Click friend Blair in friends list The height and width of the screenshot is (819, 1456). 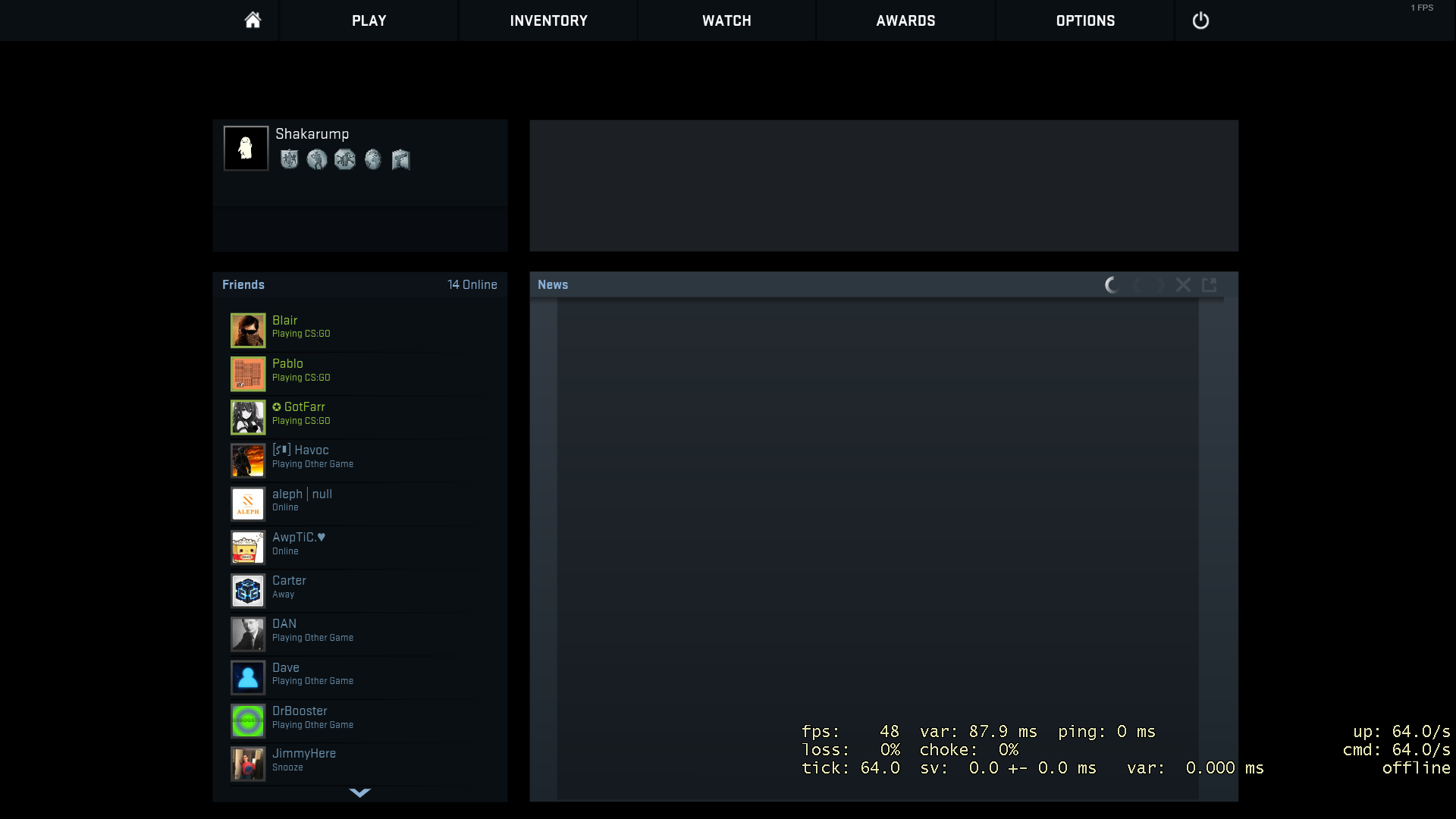tap(285, 321)
